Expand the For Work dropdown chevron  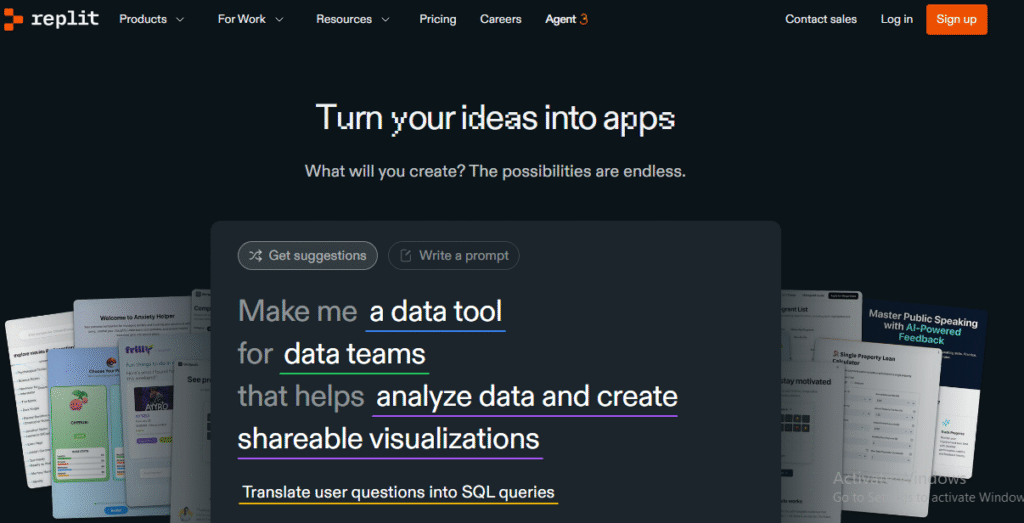[x=279, y=19]
